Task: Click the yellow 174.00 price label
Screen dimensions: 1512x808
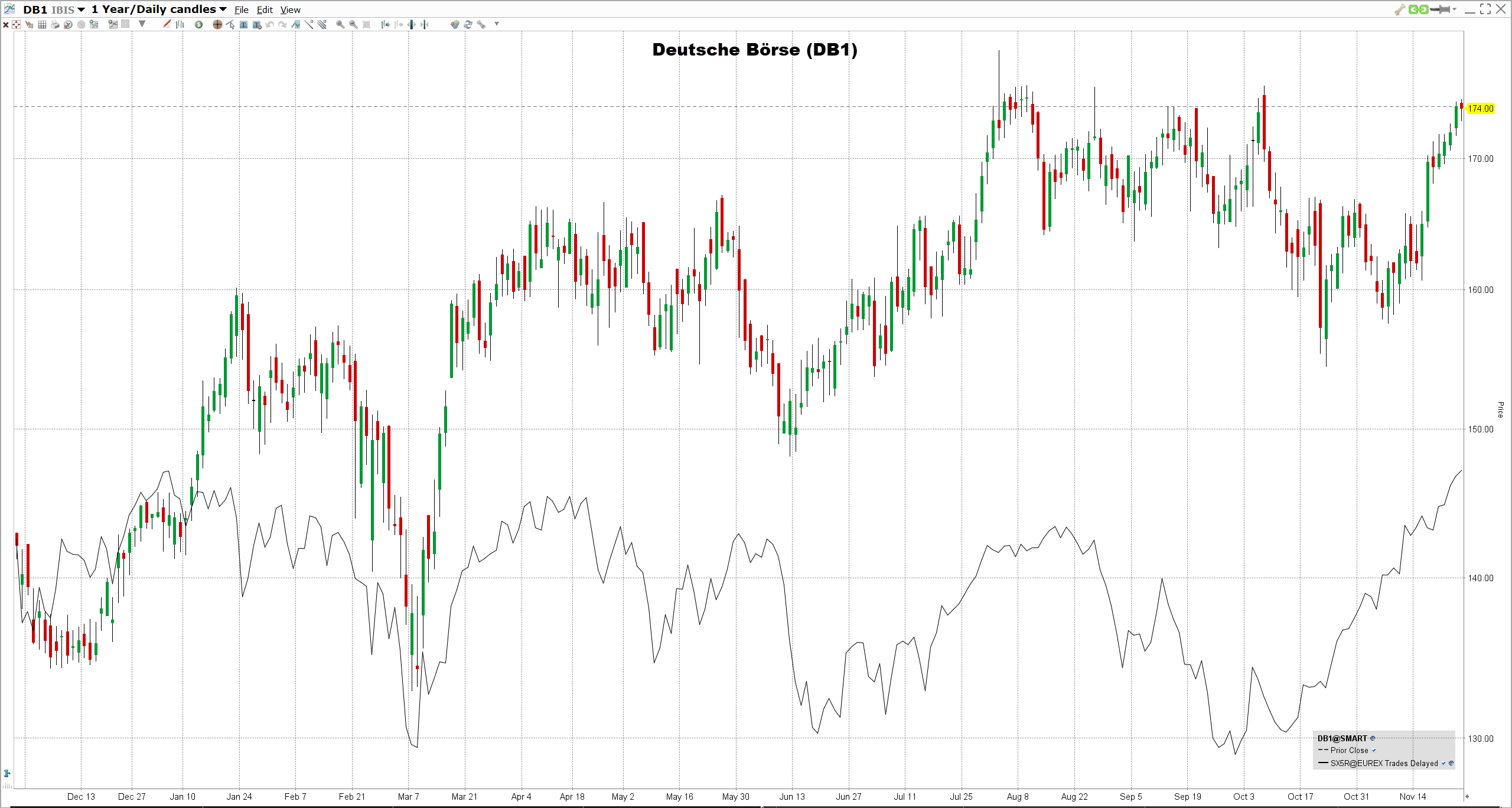Action: click(1480, 108)
